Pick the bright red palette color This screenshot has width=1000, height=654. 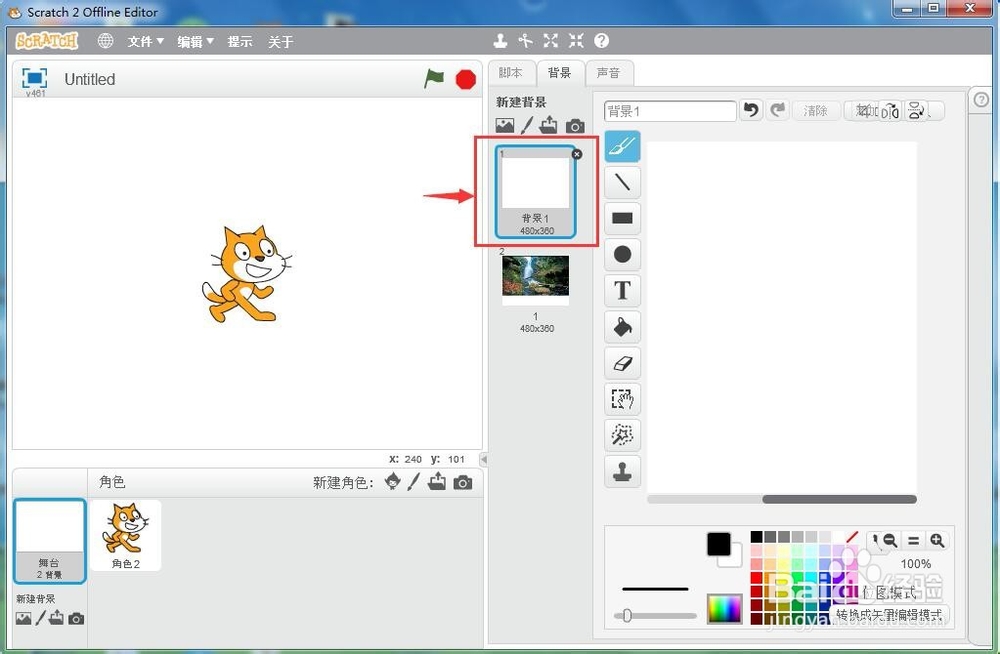coord(756,577)
